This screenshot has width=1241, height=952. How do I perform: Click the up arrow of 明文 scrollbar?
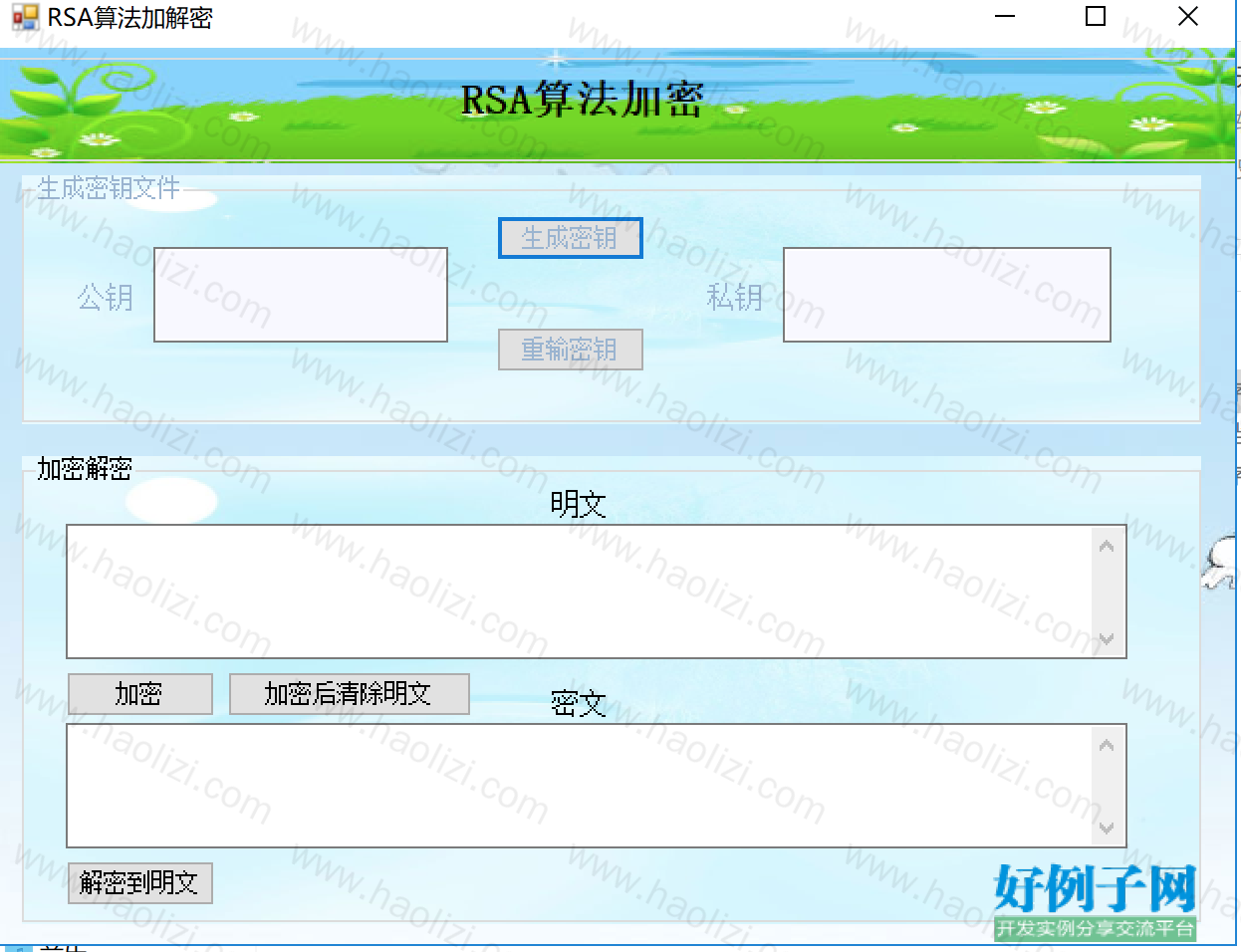[1107, 546]
